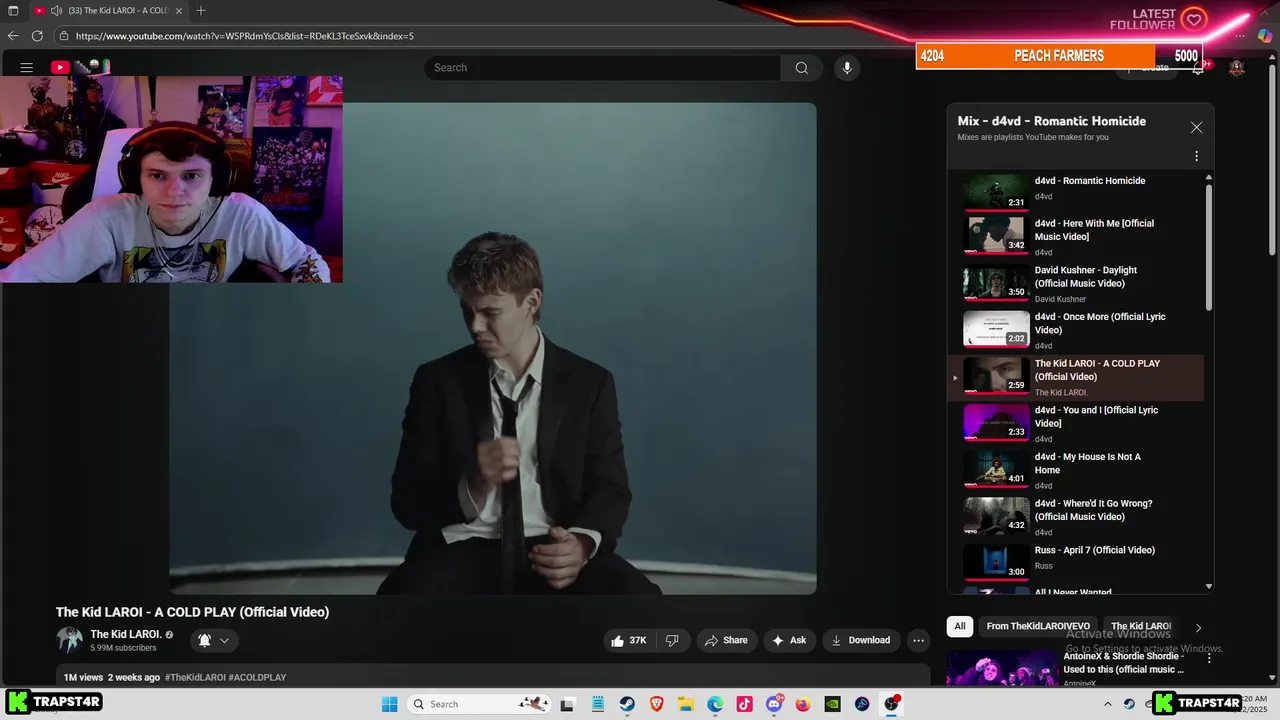
Task: Launch Firefox from the taskbar
Action: [x=803, y=704]
